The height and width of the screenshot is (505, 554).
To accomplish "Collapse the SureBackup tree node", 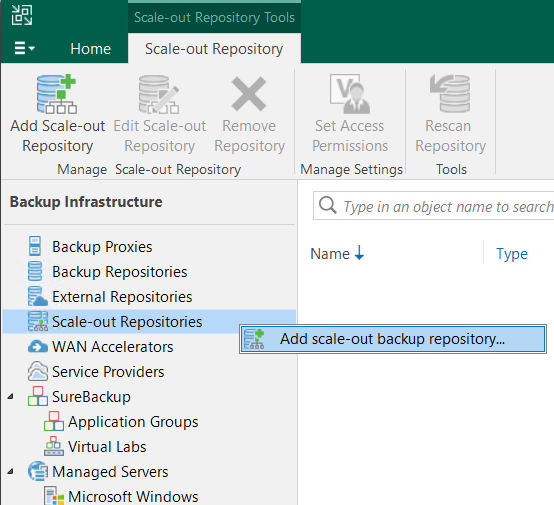I will tap(11, 397).
